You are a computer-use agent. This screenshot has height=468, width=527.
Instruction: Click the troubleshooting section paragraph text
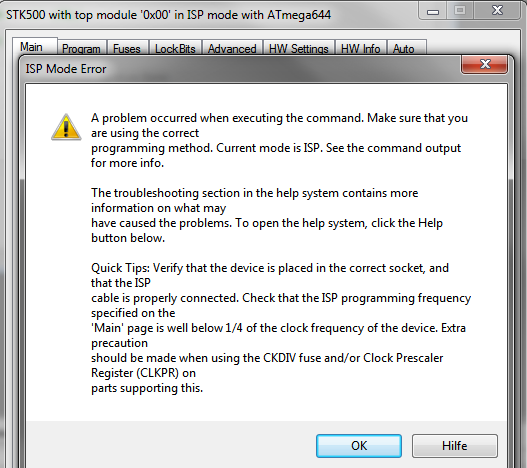click(267, 215)
